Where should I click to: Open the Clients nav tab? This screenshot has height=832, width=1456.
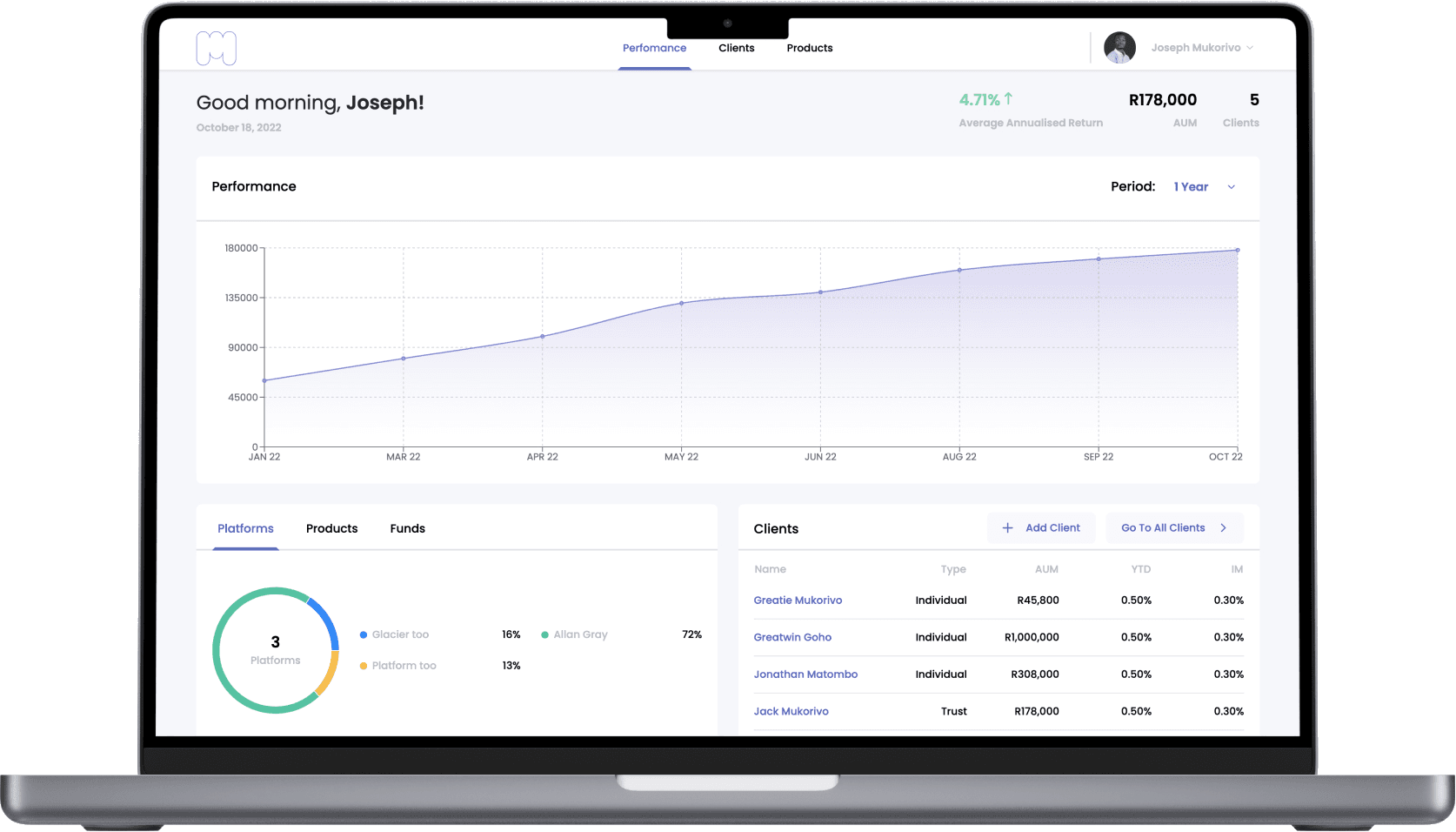pyautogui.click(x=736, y=48)
